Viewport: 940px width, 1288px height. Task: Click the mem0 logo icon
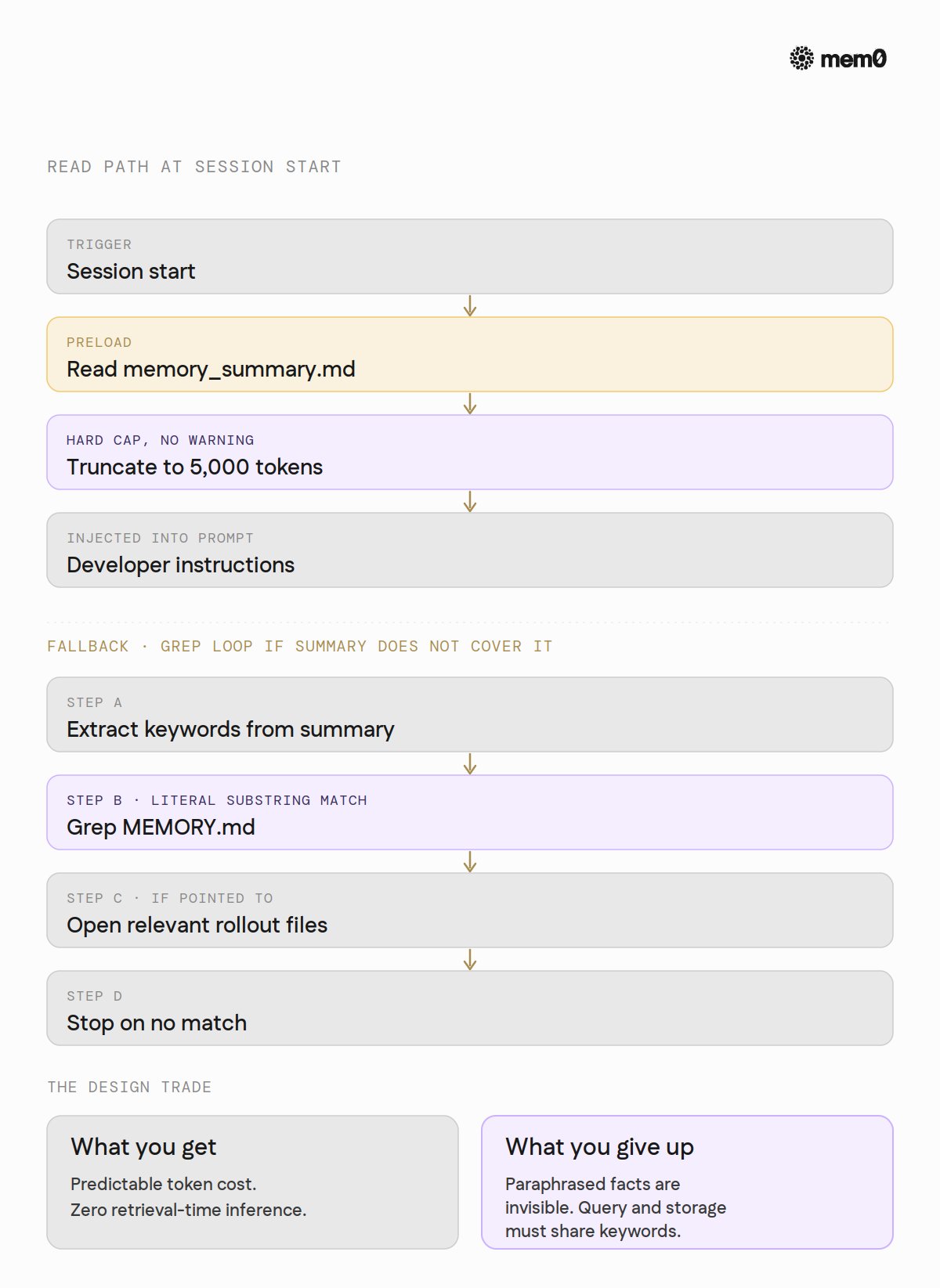click(x=801, y=59)
